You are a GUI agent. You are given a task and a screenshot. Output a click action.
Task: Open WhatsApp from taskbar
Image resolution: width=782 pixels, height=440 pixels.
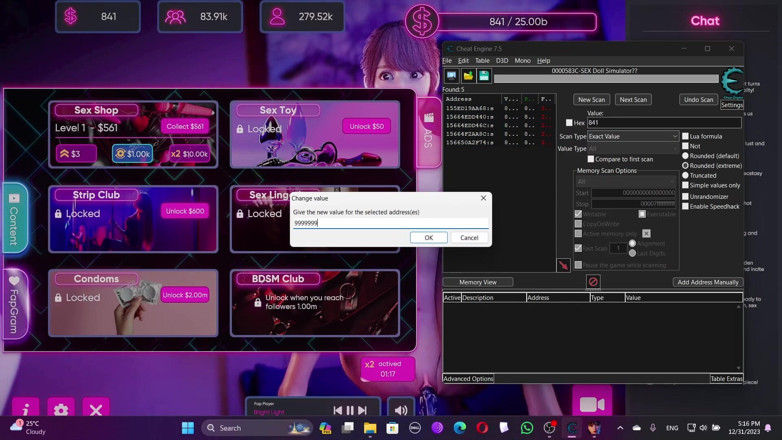[x=527, y=428]
